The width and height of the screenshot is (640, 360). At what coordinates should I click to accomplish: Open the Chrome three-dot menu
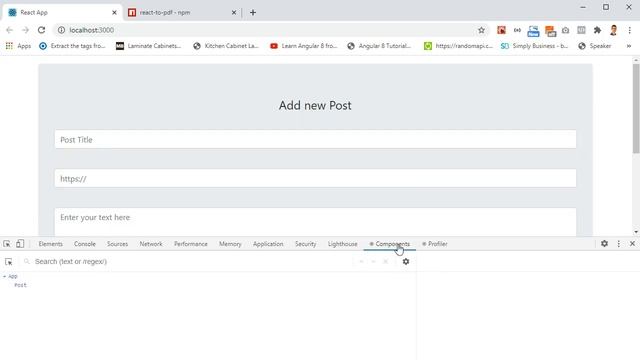click(x=629, y=30)
